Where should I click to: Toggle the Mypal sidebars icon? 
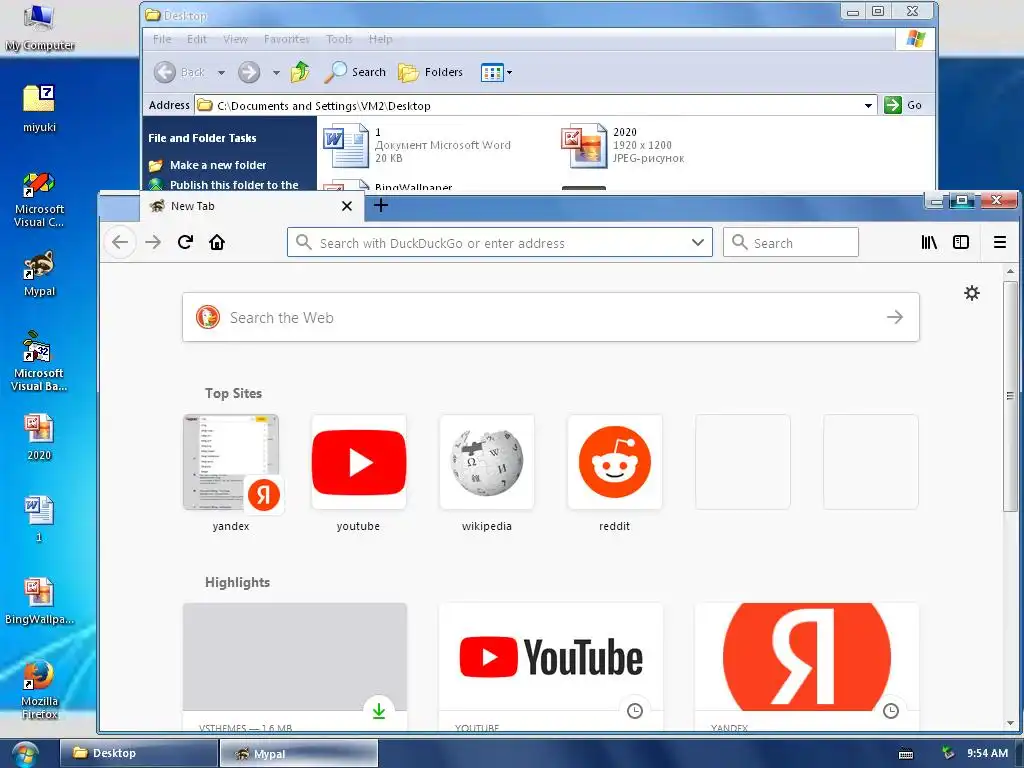[961, 242]
